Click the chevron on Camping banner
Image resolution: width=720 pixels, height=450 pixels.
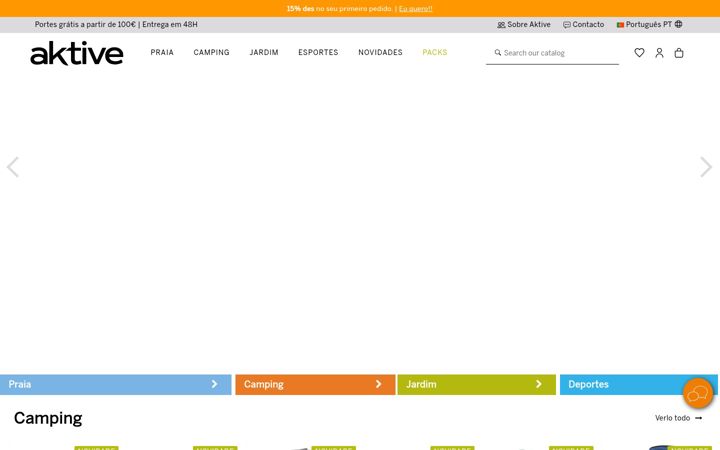point(378,384)
